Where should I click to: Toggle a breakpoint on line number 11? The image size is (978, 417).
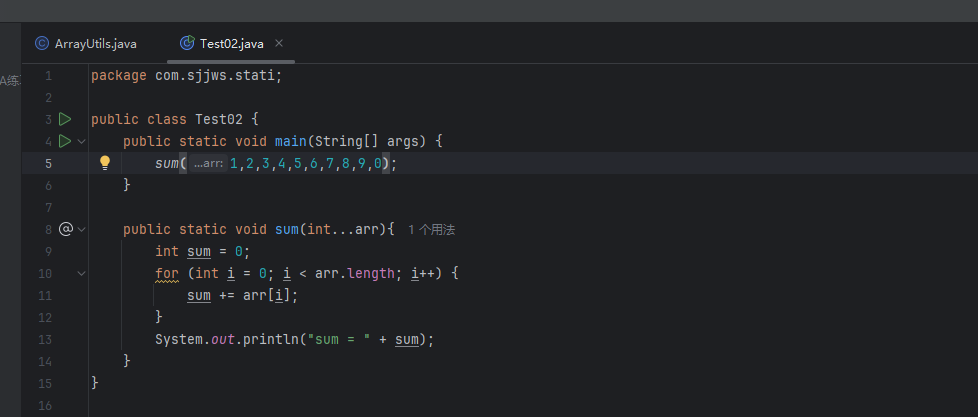click(45, 295)
